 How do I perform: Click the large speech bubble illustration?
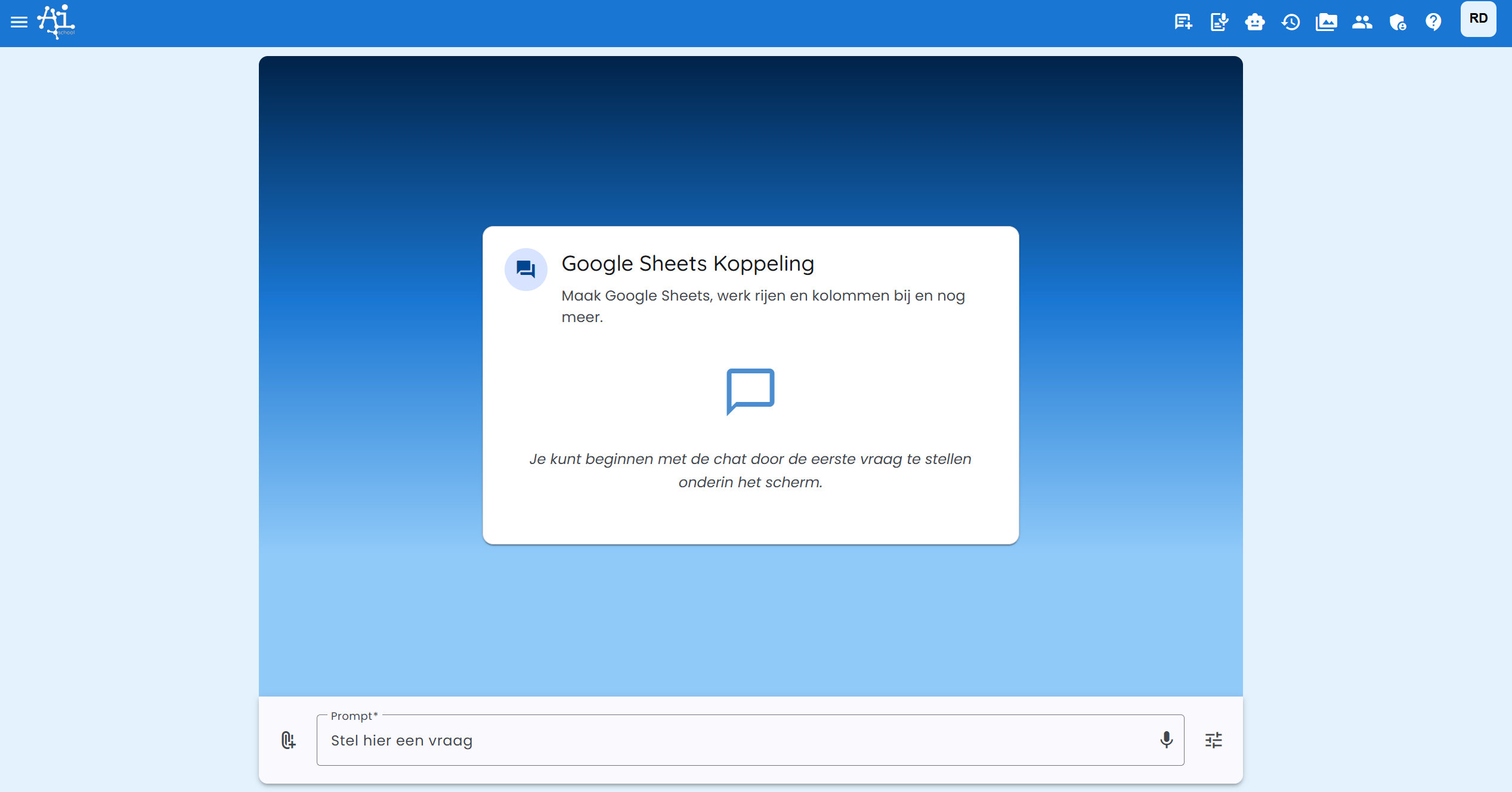pos(750,392)
